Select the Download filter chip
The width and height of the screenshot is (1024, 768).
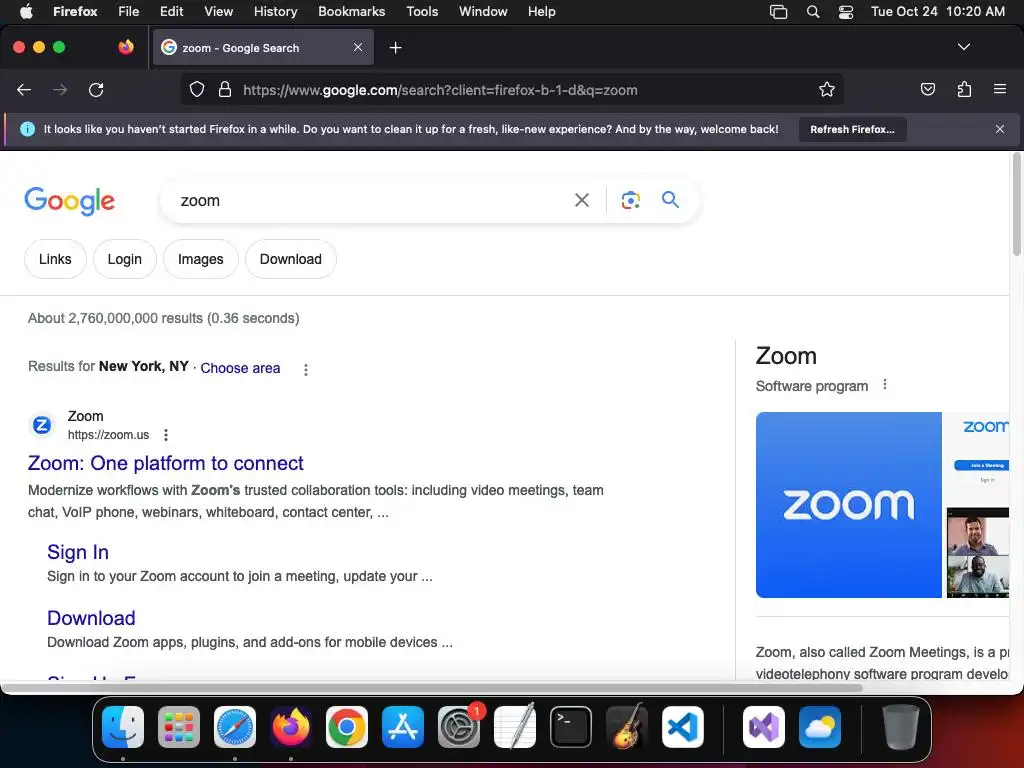tap(291, 259)
